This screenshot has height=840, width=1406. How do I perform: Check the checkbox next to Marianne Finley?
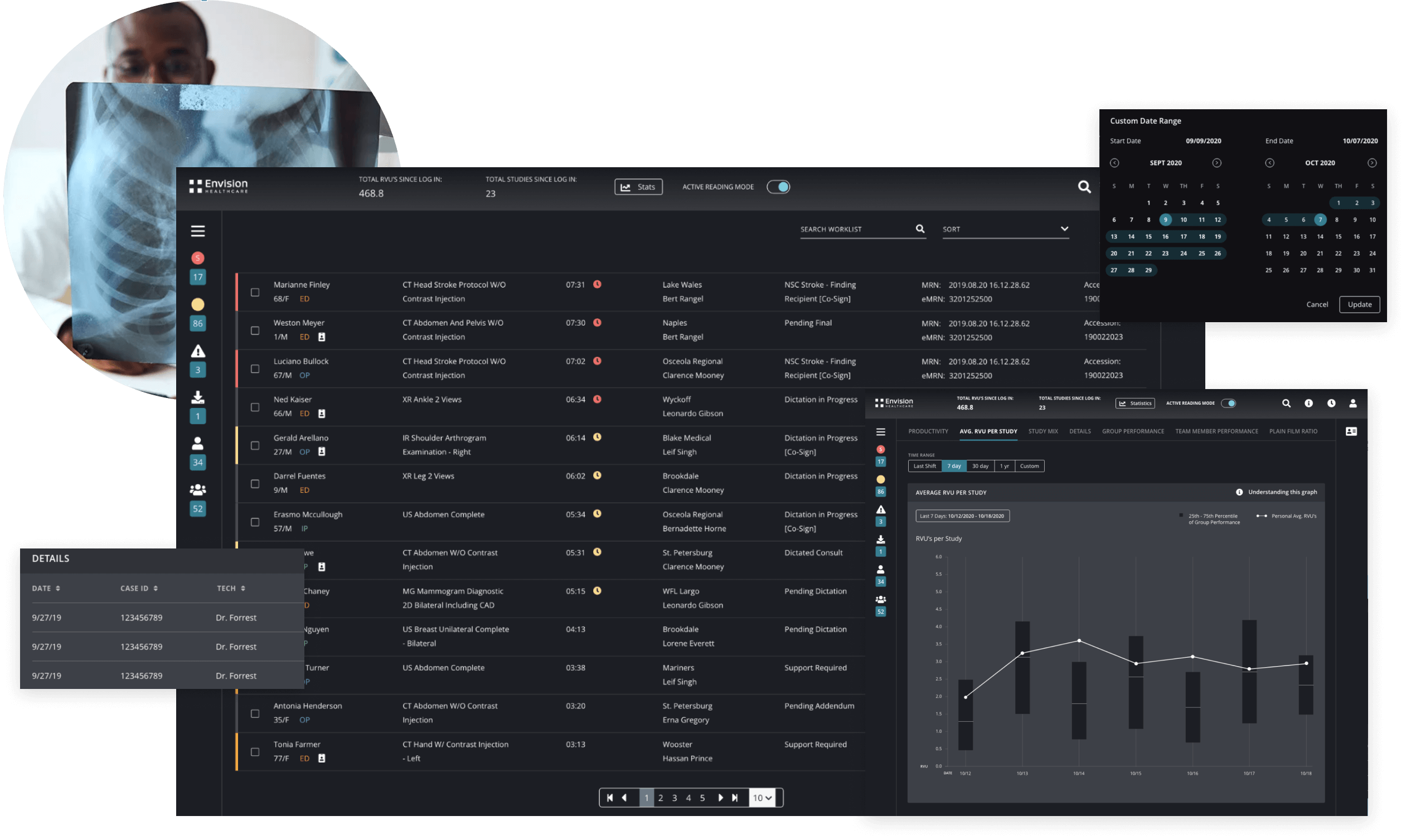pos(255,291)
